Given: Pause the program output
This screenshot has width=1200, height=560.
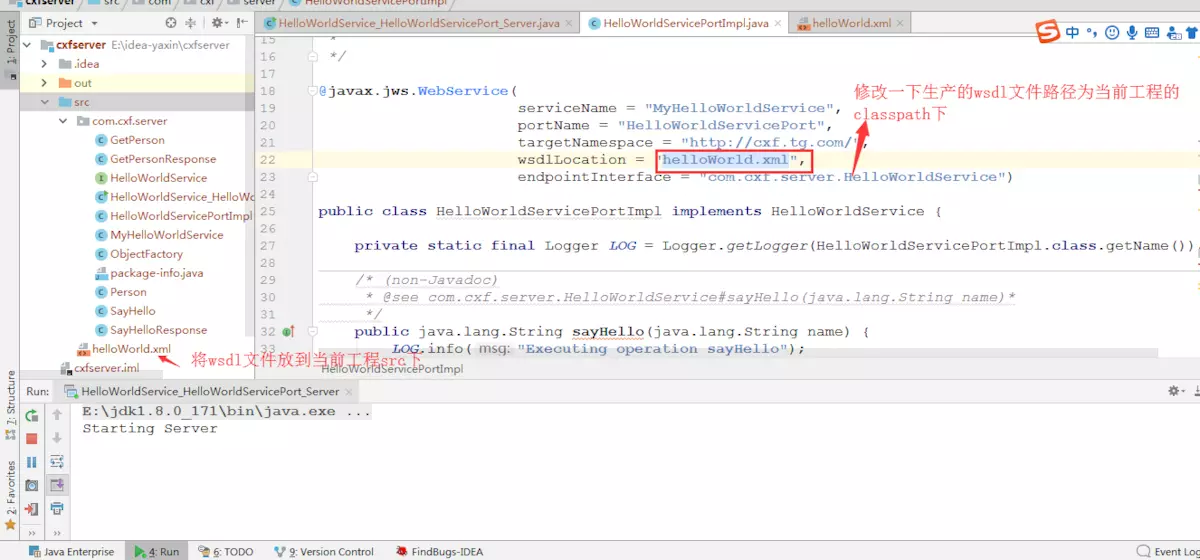Looking at the screenshot, I should click(x=32, y=462).
